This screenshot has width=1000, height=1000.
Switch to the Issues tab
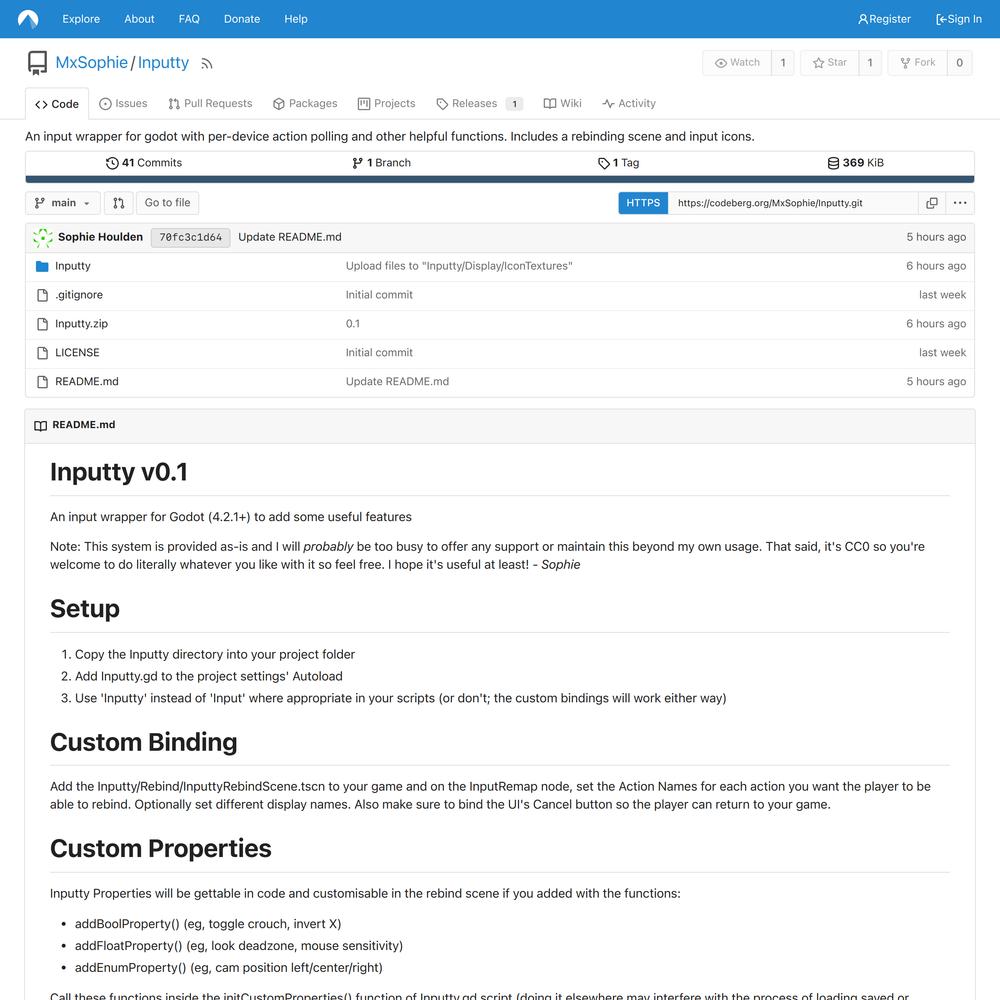coord(123,103)
